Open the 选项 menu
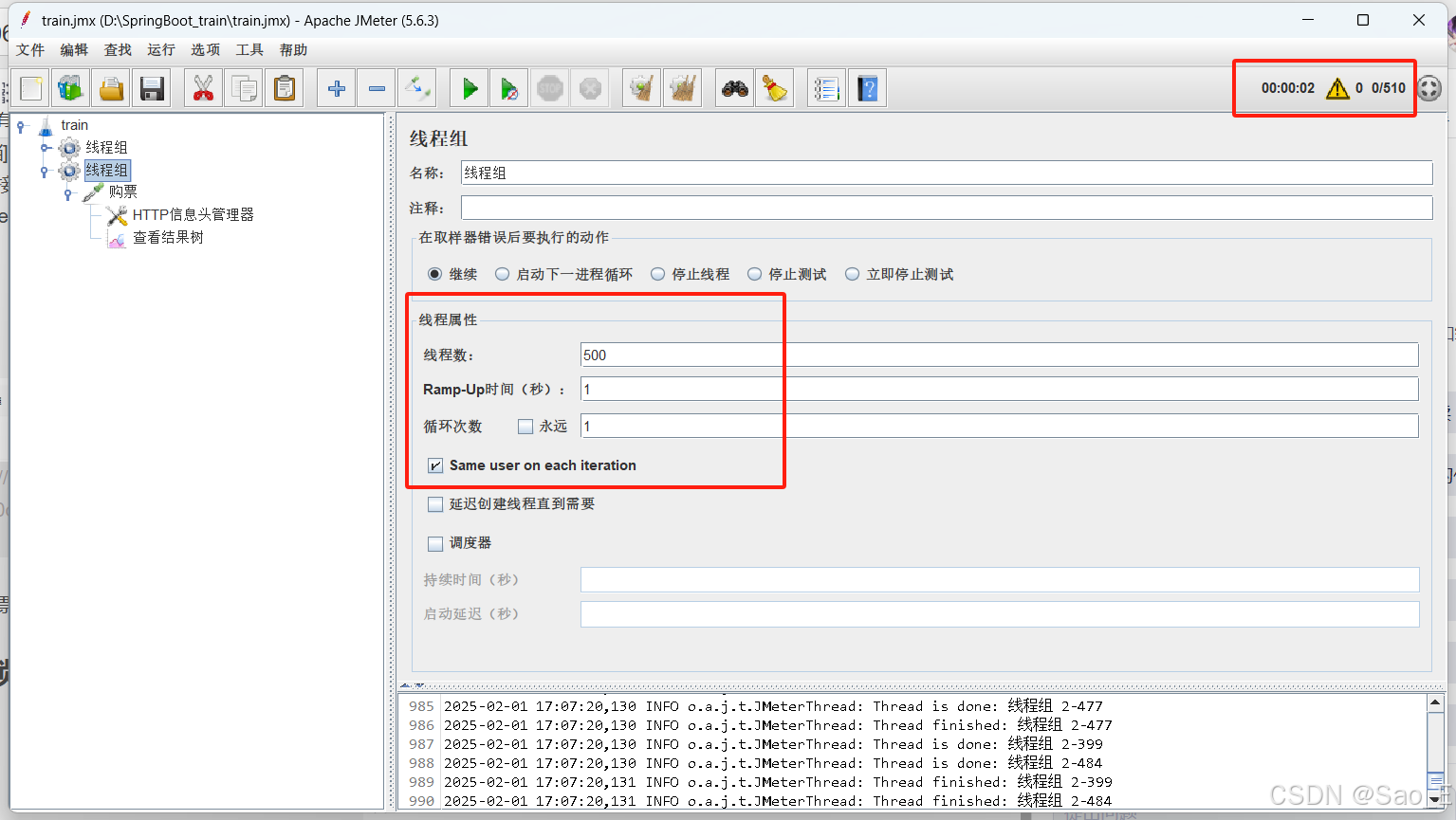 [x=205, y=49]
